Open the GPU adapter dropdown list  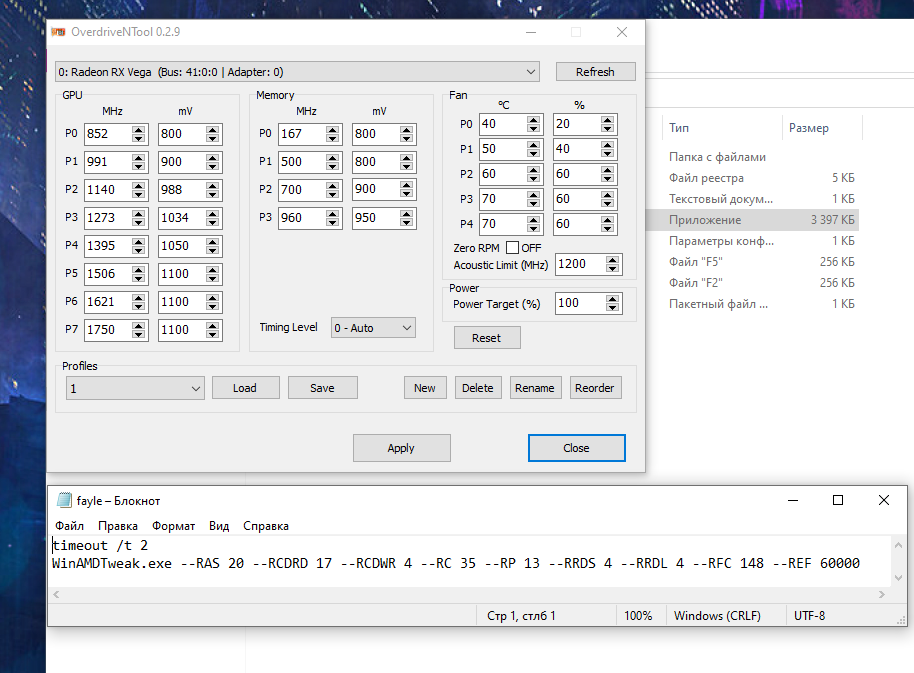click(297, 72)
